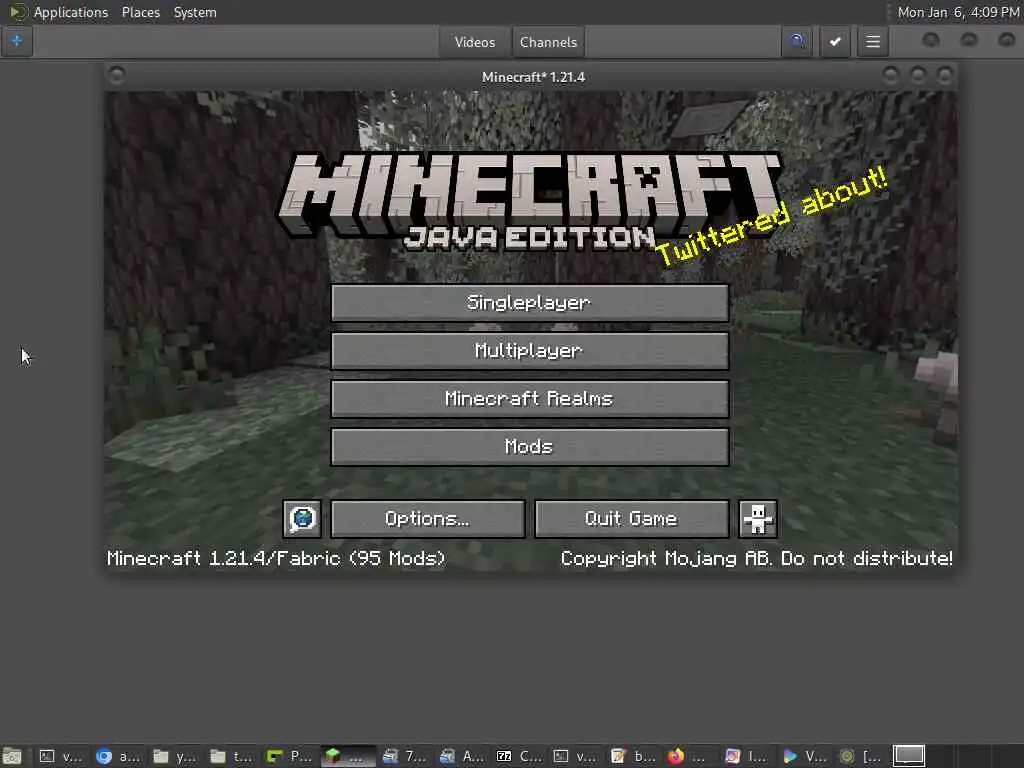
Task: Open the Minecraft Options menu
Action: point(428,519)
